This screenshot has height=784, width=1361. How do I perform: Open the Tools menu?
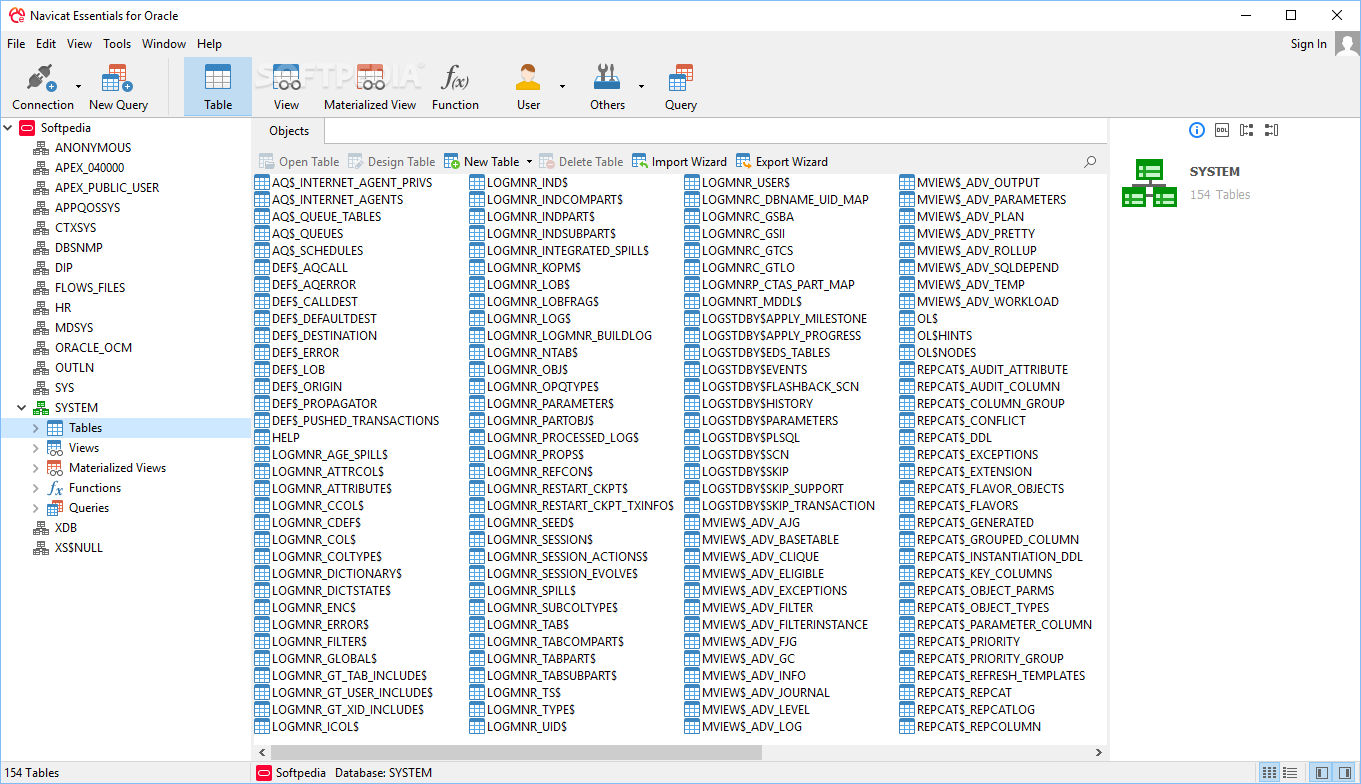(117, 44)
